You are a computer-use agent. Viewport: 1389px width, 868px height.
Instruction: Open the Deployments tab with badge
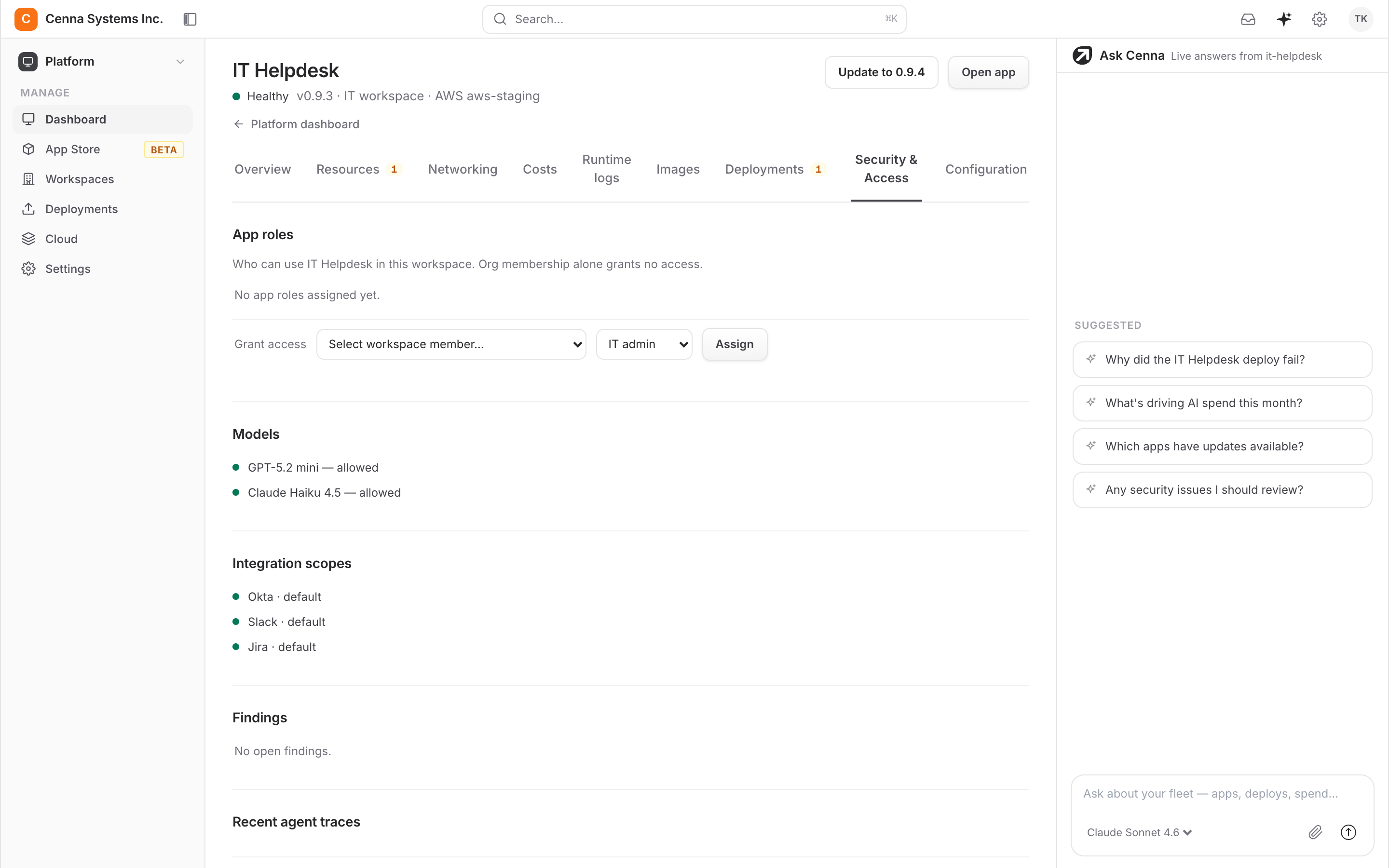(775, 169)
